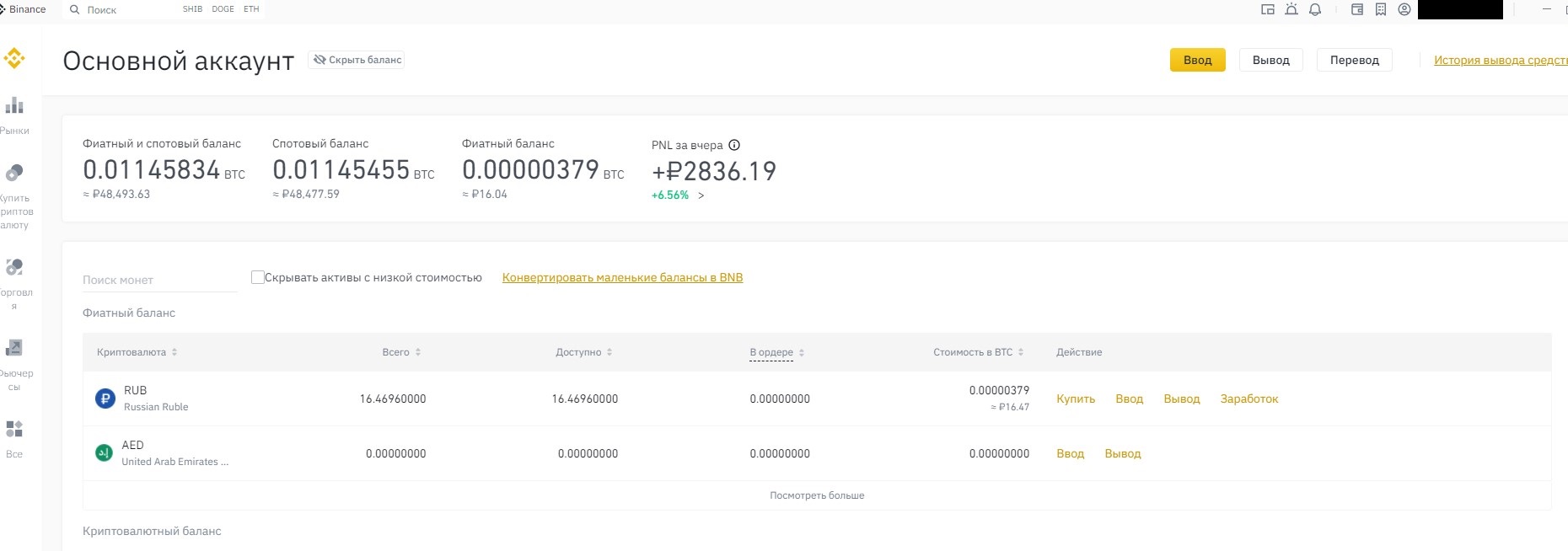Image resolution: width=1568 pixels, height=551 pixels.
Task: Open Конвертировать маленькие балансы в BNB
Action: click(x=622, y=277)
